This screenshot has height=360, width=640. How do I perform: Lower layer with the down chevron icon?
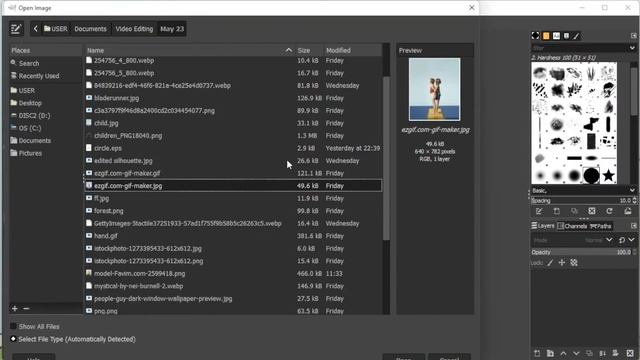pos(576,353)
